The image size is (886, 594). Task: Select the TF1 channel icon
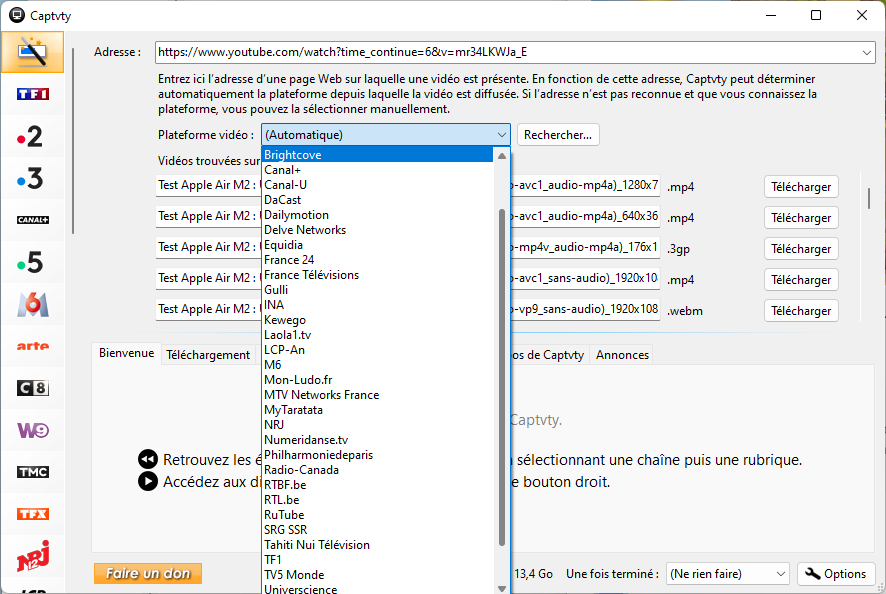point(33,94)
